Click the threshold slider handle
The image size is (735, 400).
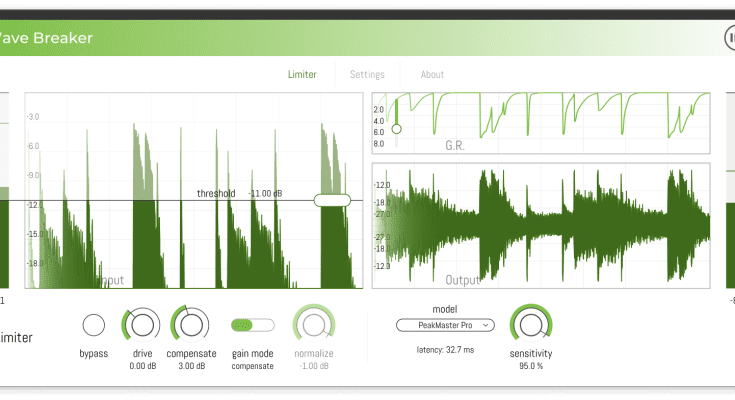pyautogui.click(x=332, y=200)
